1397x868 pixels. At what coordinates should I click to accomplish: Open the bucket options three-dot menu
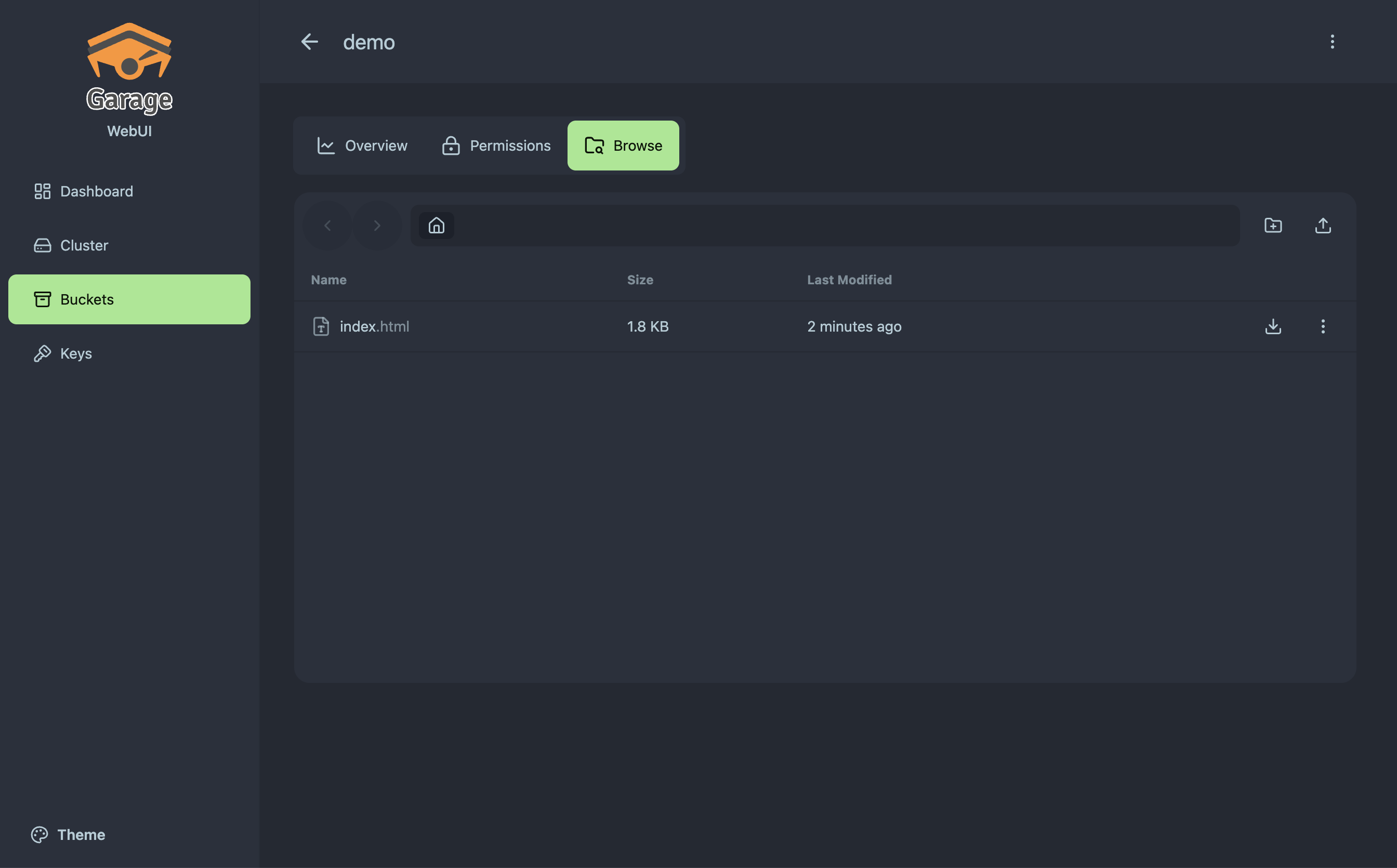click(x=1332, y=42)
